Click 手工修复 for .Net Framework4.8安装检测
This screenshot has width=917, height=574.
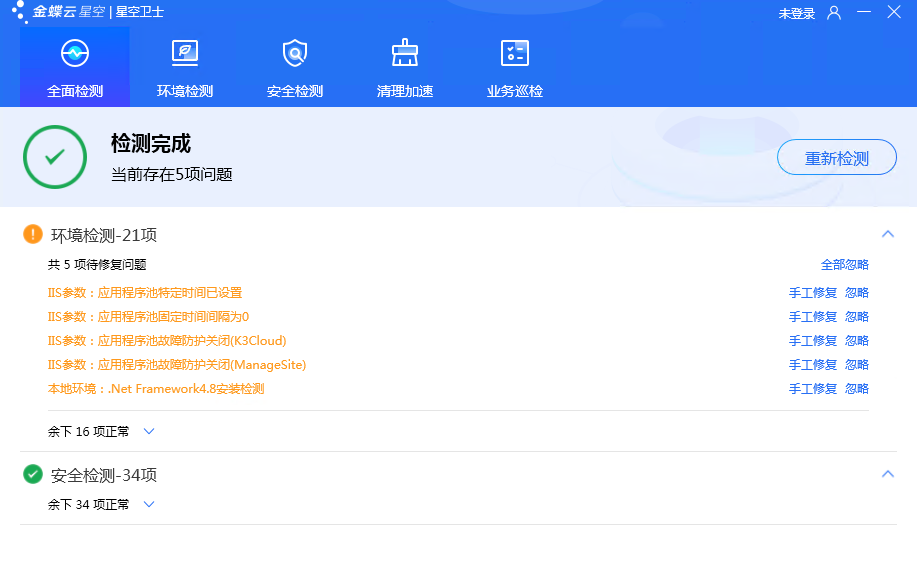(x=812, y=389)
